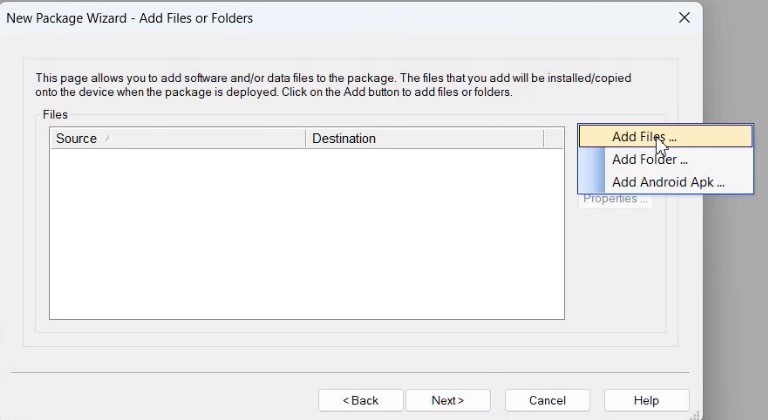
Task: Close the wizard using the X icon
Action: (x=684, y=18)
